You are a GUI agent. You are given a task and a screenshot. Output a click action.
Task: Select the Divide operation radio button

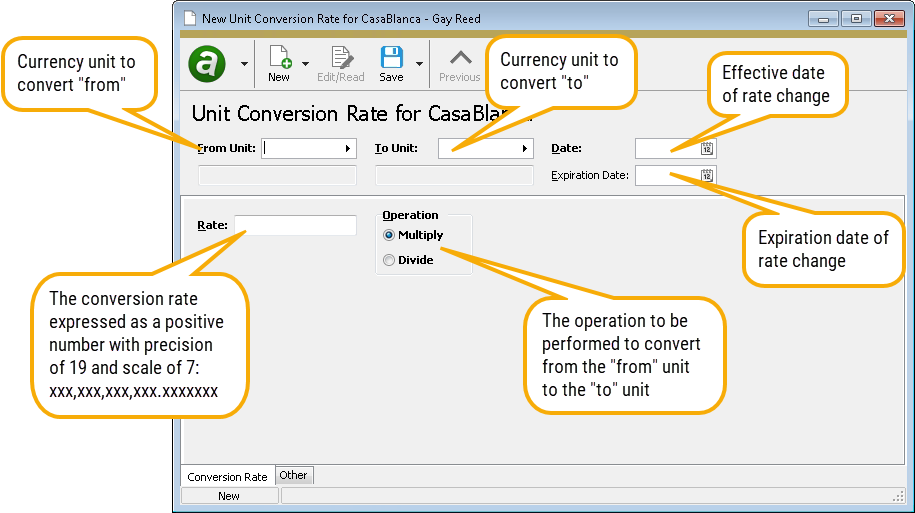click(389, 260)
